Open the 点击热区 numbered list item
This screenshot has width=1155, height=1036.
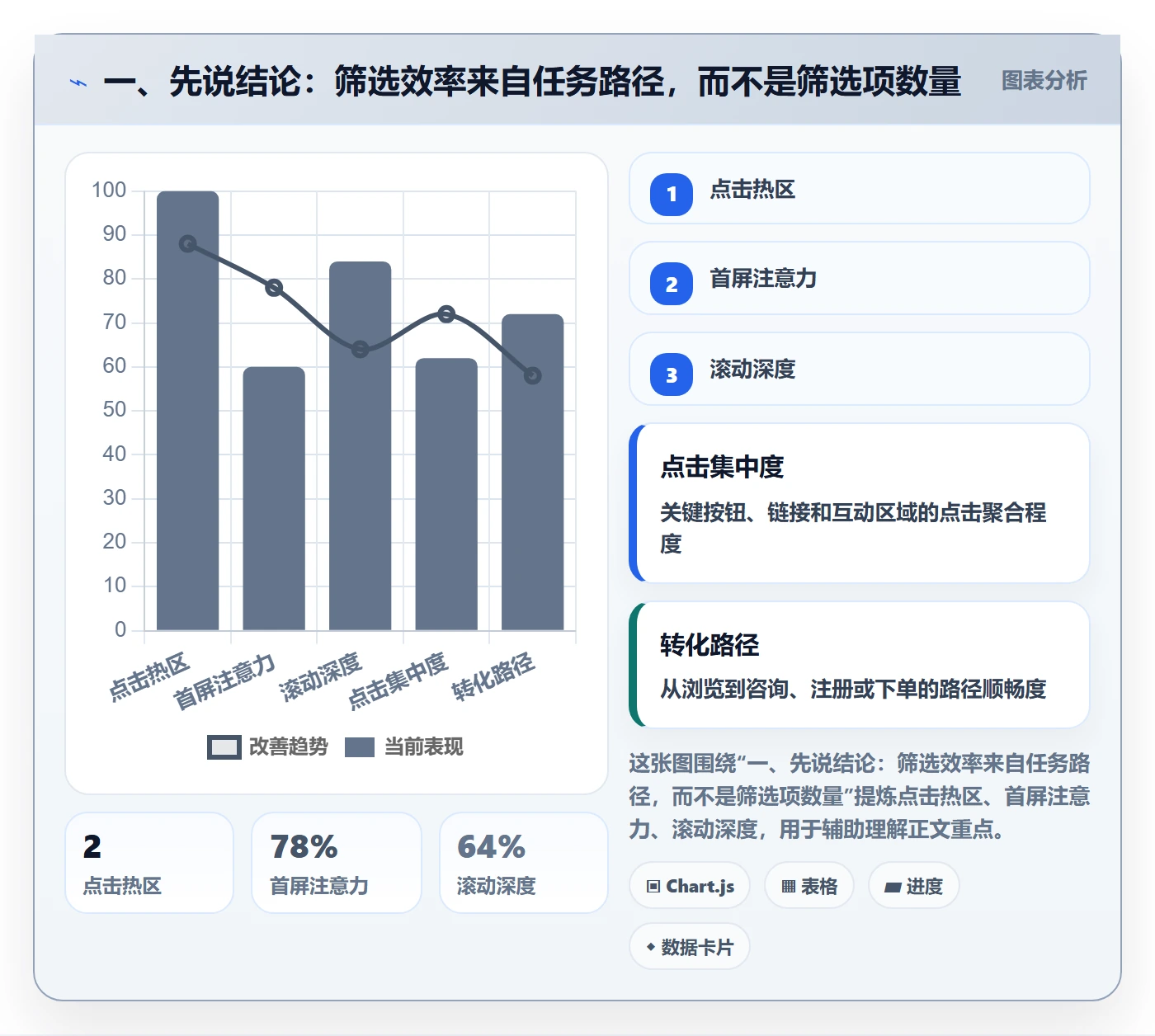[x=860, y=188]
